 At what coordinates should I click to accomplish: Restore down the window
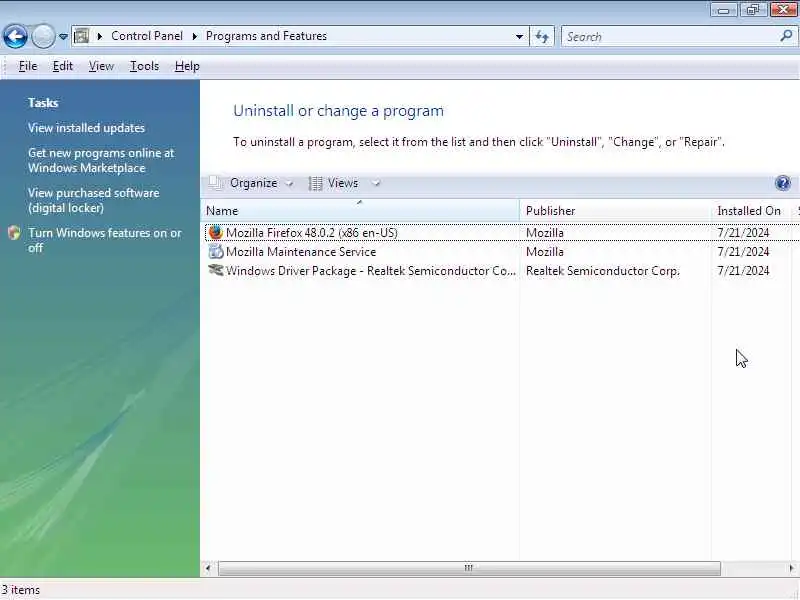pyautogui.click(x=753, y=10)
